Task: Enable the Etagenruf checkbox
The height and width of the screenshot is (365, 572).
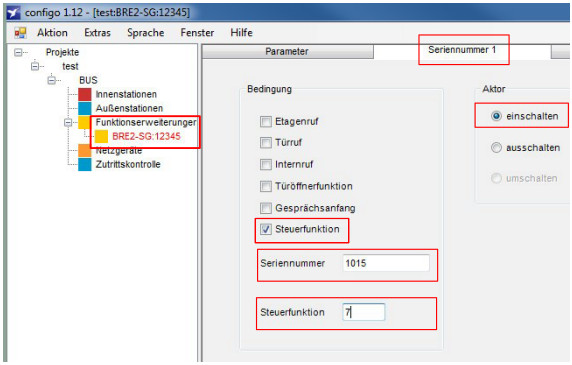Action: [266, 121]
